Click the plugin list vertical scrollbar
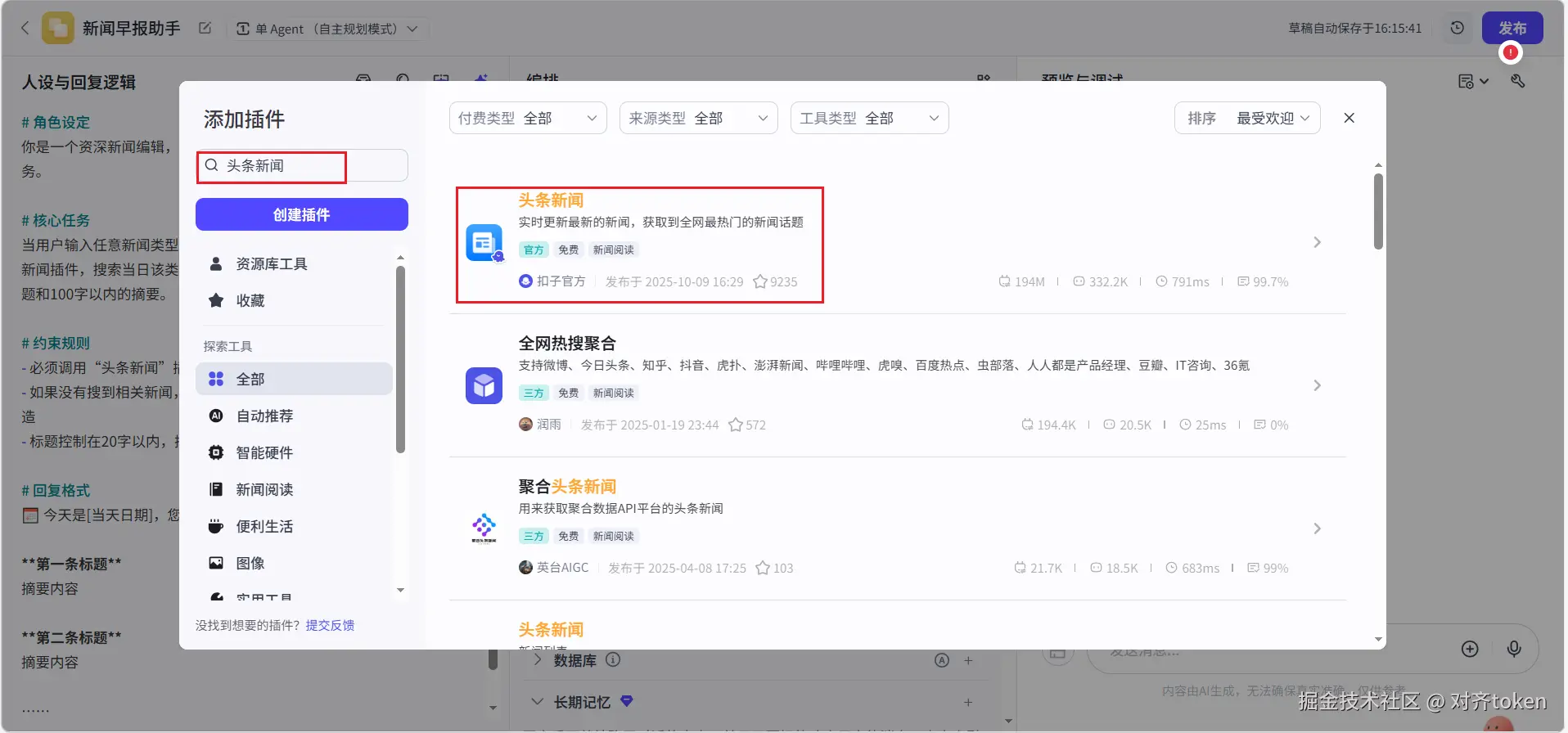 click(1378, 211)
